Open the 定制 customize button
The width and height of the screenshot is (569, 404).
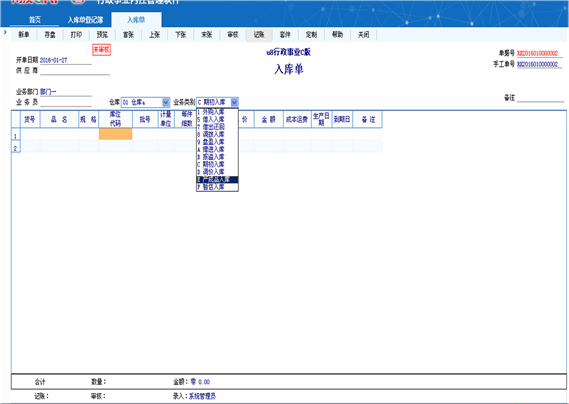click(x=311, y=35)
